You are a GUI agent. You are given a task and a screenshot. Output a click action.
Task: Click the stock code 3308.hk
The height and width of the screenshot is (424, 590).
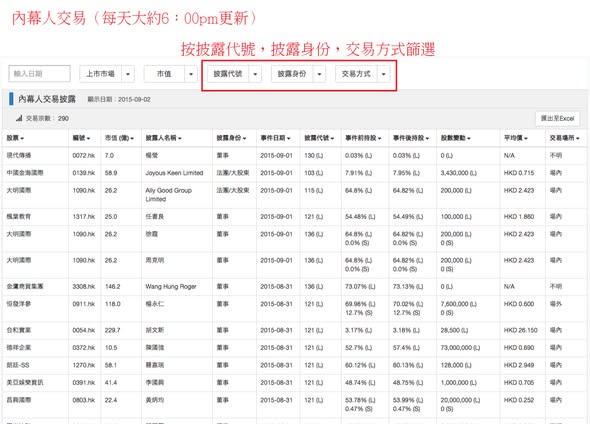click(x=84, y=286)
